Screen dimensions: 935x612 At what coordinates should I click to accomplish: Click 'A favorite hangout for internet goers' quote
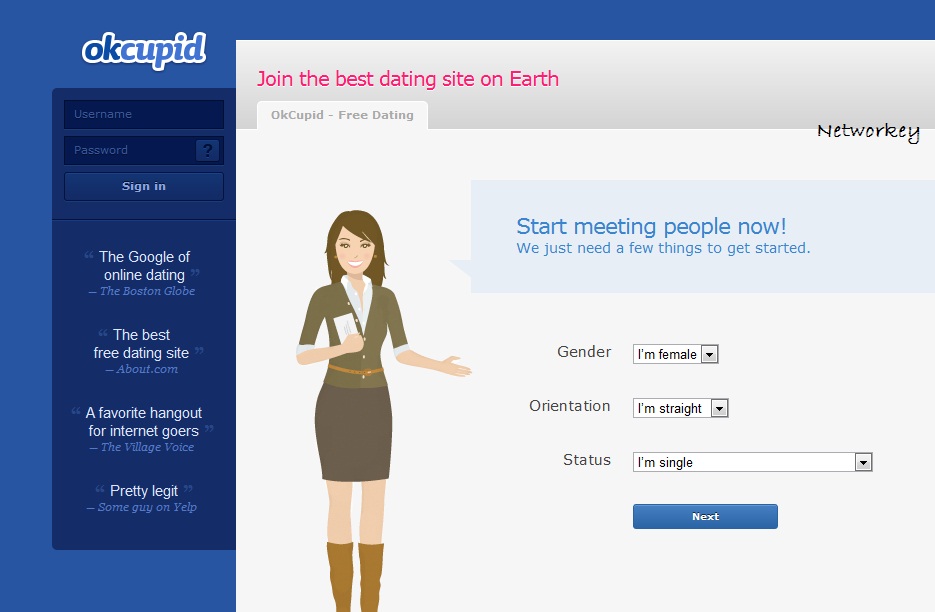(x=143, y=422)
